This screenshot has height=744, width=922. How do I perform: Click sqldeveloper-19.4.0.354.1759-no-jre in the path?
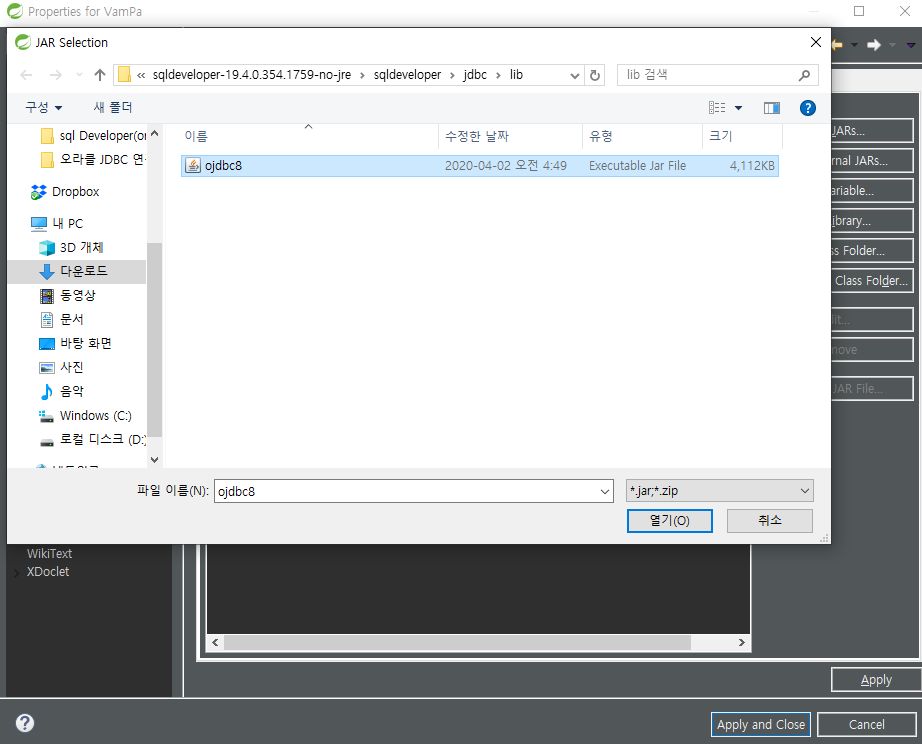pos(252,75)
